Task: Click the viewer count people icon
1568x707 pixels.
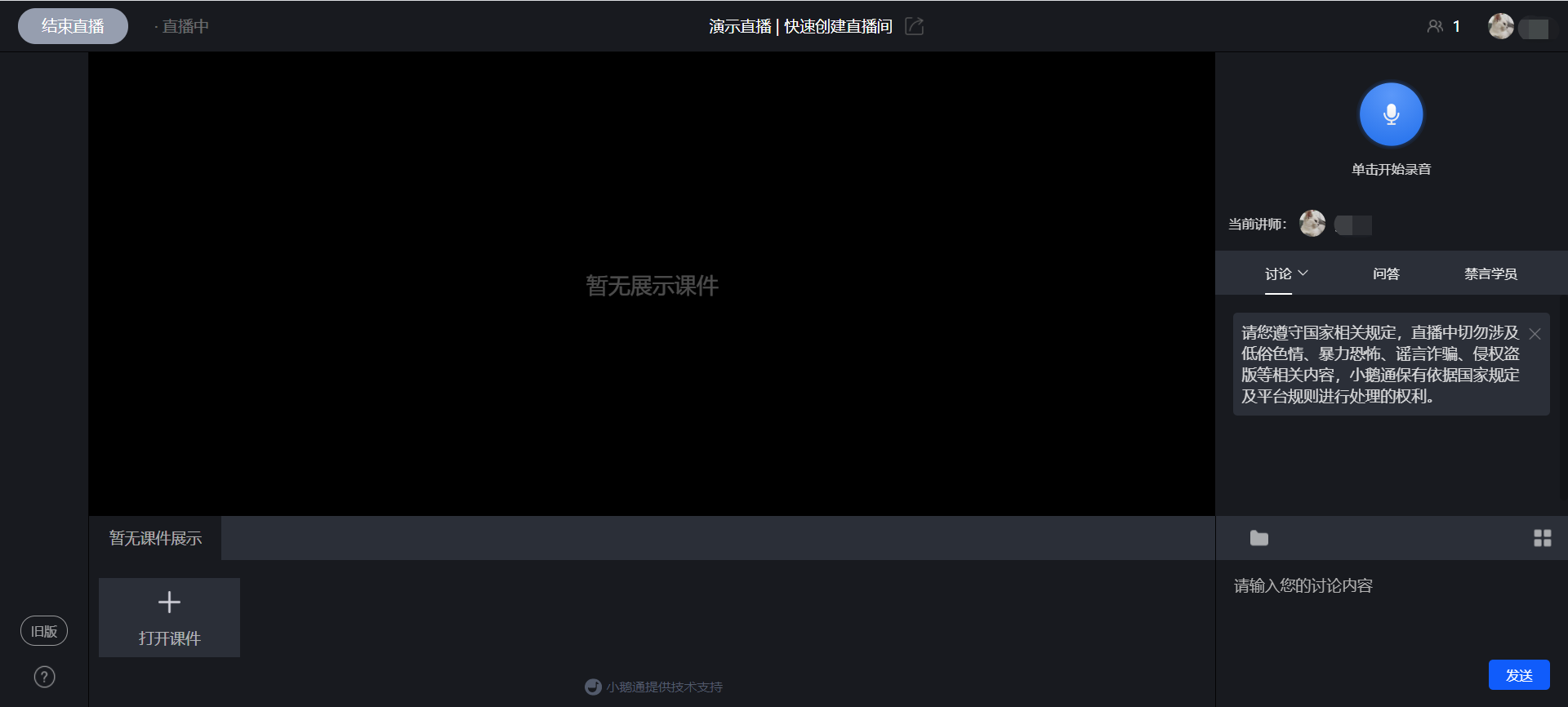Action: click(1435, 26)
